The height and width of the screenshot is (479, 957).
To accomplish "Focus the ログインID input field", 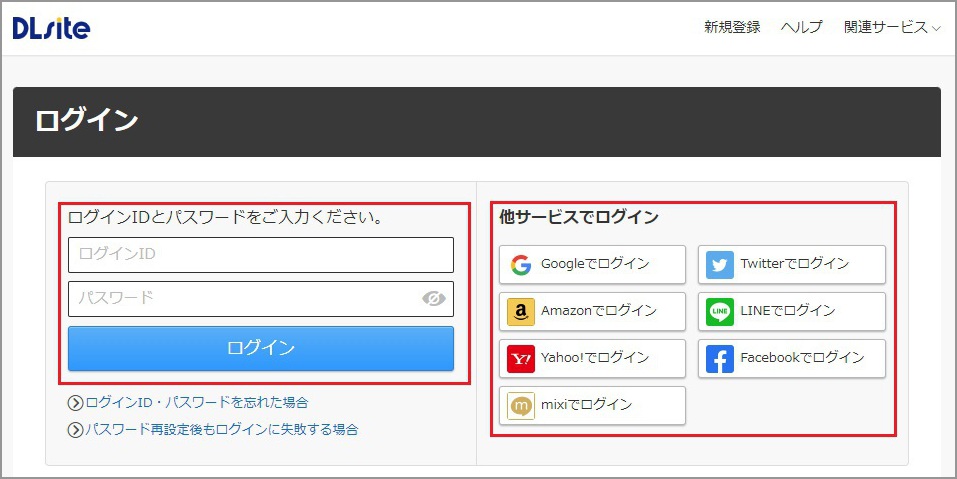I will click(x=261, y=254).
